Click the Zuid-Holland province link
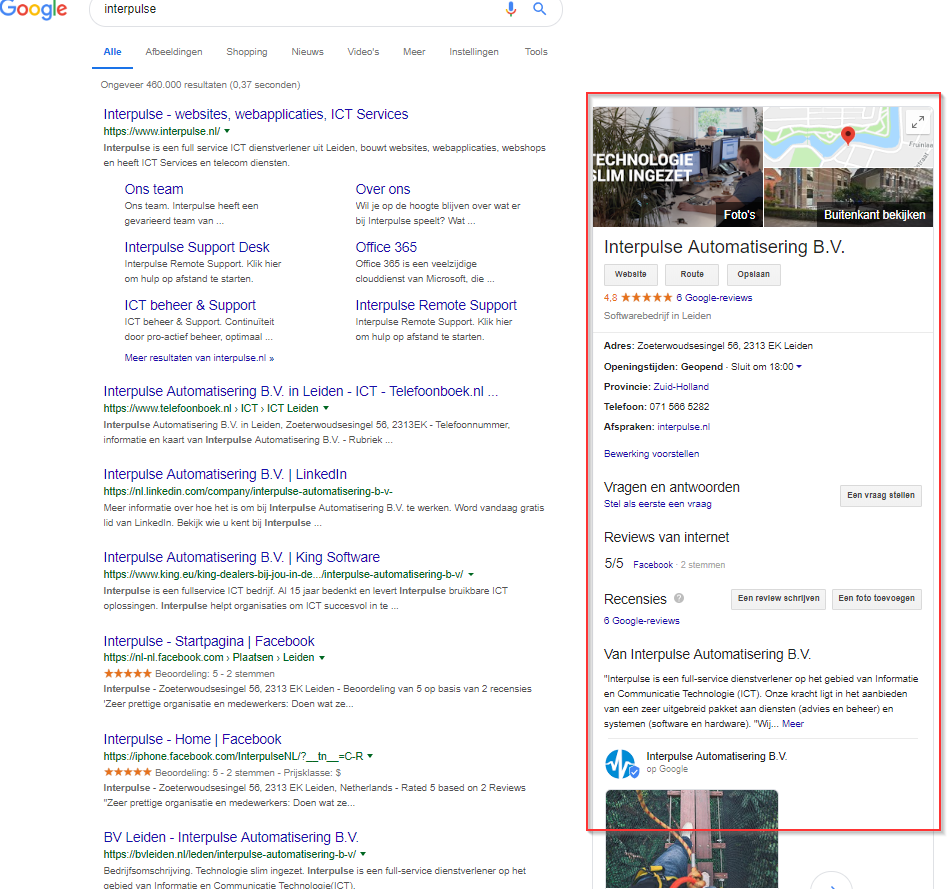This screenshot has height=889, width=947. coord(681,387)
